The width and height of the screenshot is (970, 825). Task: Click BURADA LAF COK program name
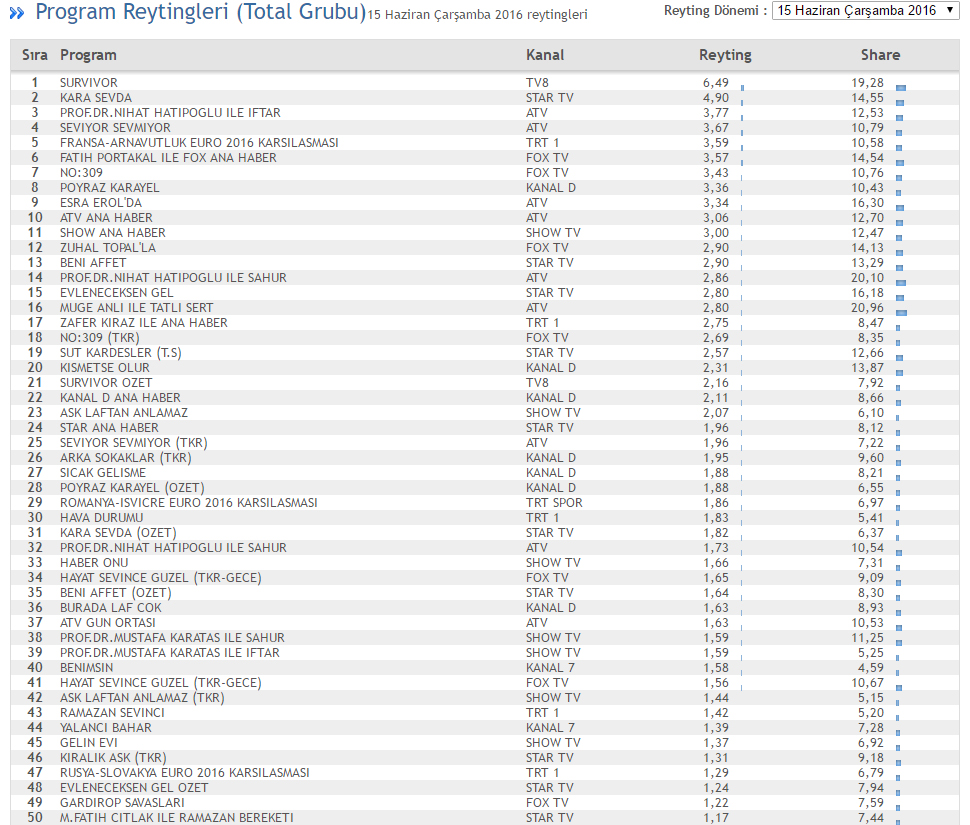(x=111, y=608)
